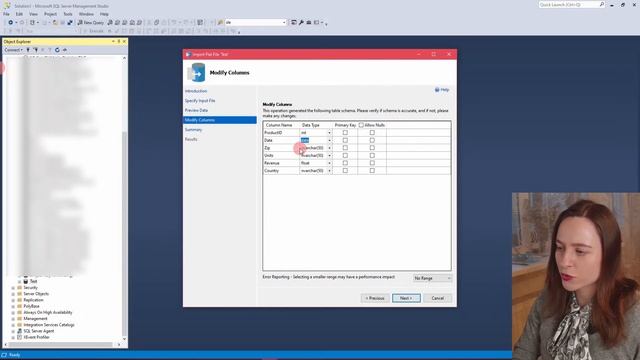Check Allow Nulls for ProductID
The width and height of the screenshot is (640, 360).
pos(372,133)
